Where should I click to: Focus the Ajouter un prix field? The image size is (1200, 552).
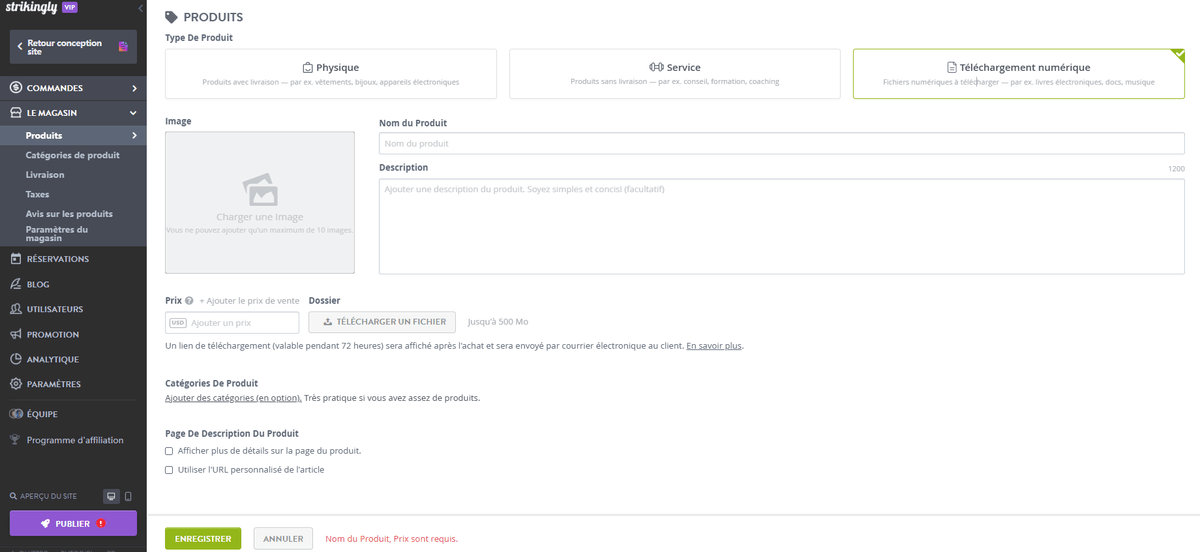232,323
